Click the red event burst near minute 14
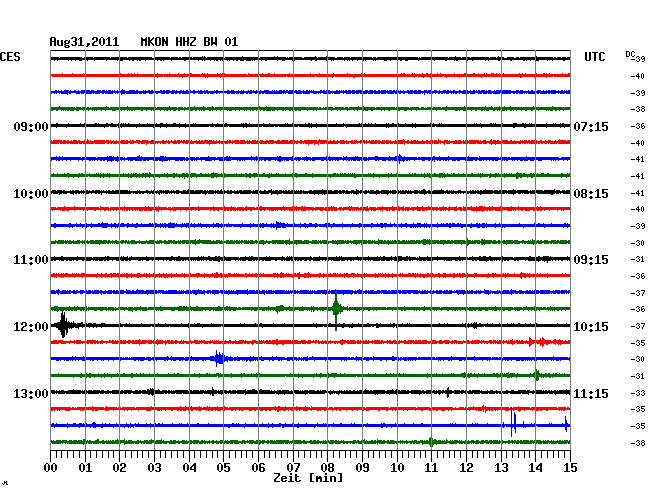This screenshot has height=494, width=650. (x=541, y=342)
